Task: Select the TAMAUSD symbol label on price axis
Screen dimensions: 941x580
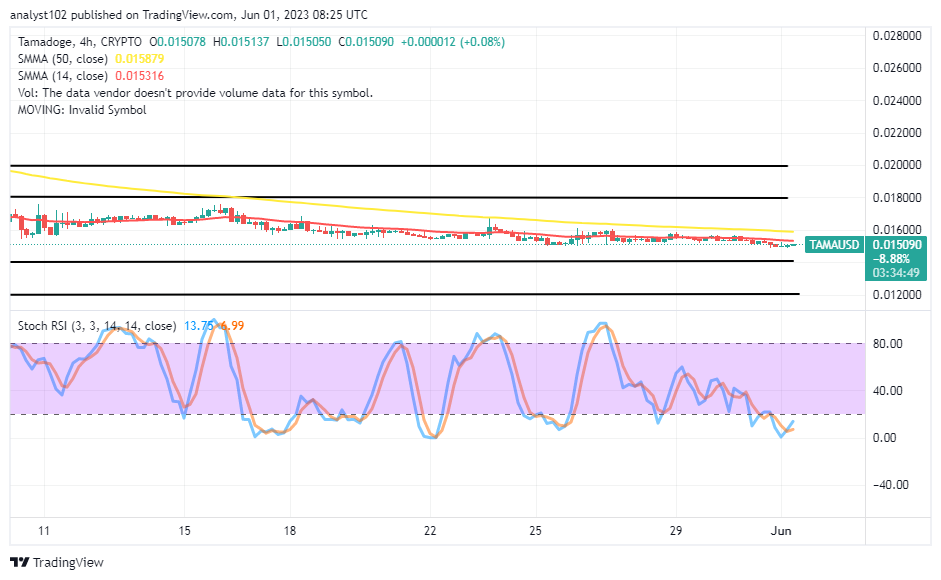Action: [834, 244]
